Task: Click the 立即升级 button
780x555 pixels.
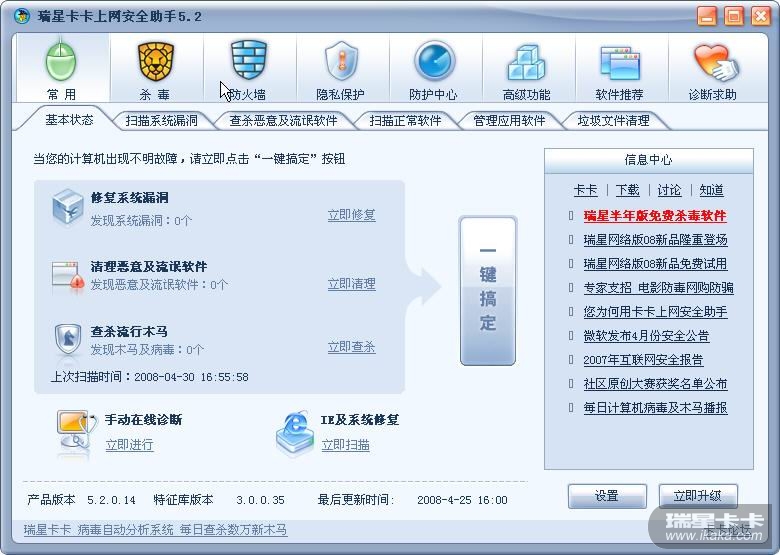Action: tap(698, 496)
